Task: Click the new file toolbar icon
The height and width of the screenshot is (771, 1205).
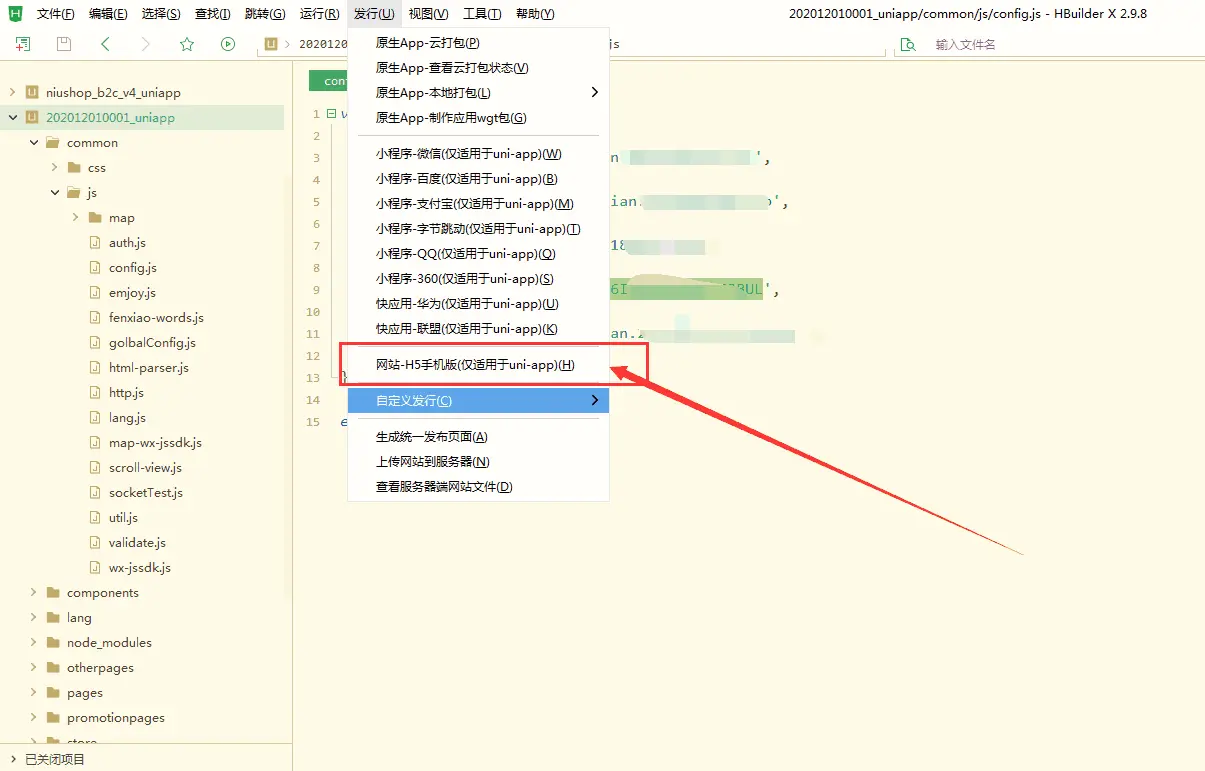Action: tap(23, 44)
